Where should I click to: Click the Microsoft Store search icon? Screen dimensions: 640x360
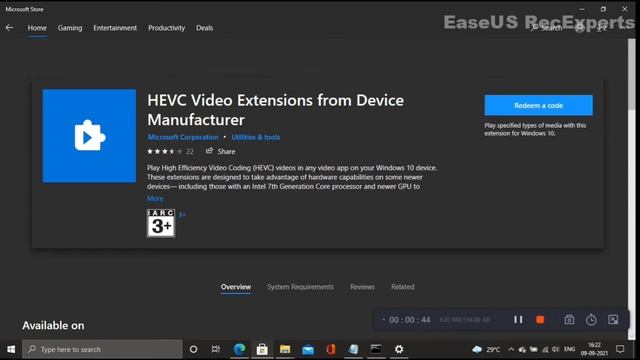[534, 28]
